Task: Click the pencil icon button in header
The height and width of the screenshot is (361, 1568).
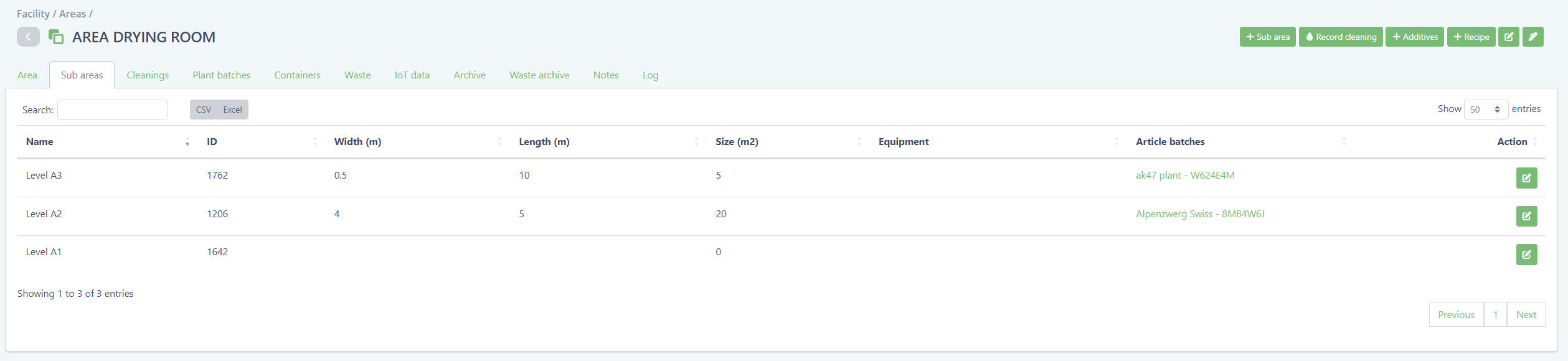Action: pyautogui.click(x=1533, y=37)
